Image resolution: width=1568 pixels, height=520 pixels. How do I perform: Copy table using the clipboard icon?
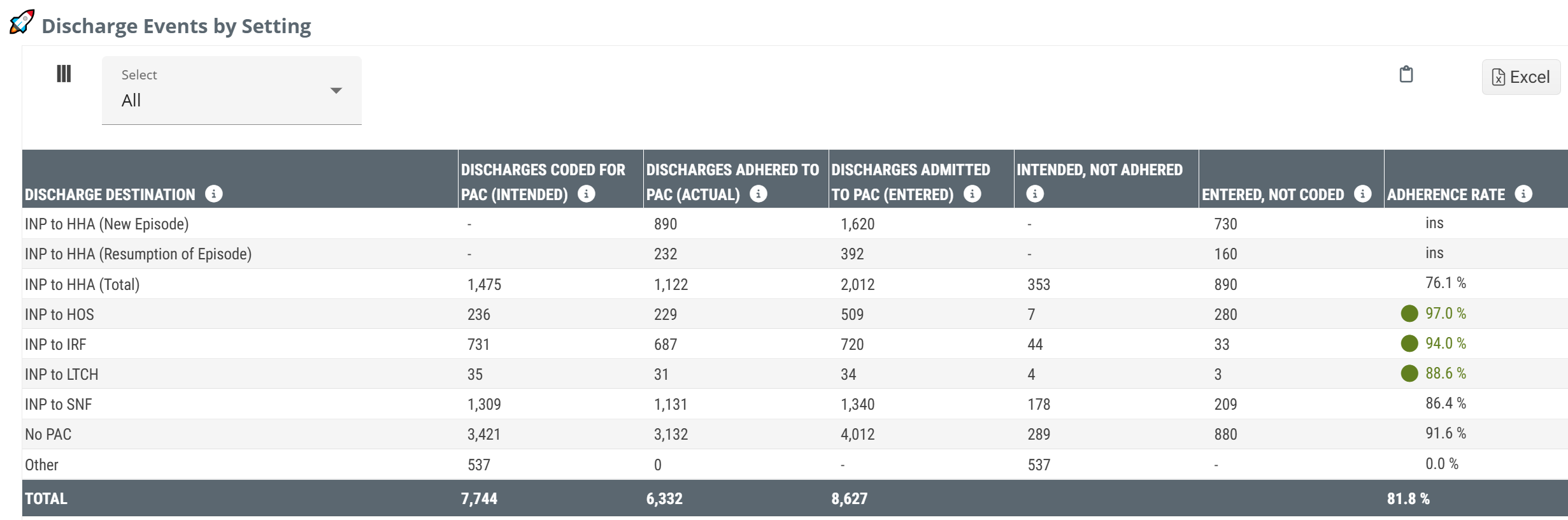(1406, 75)
